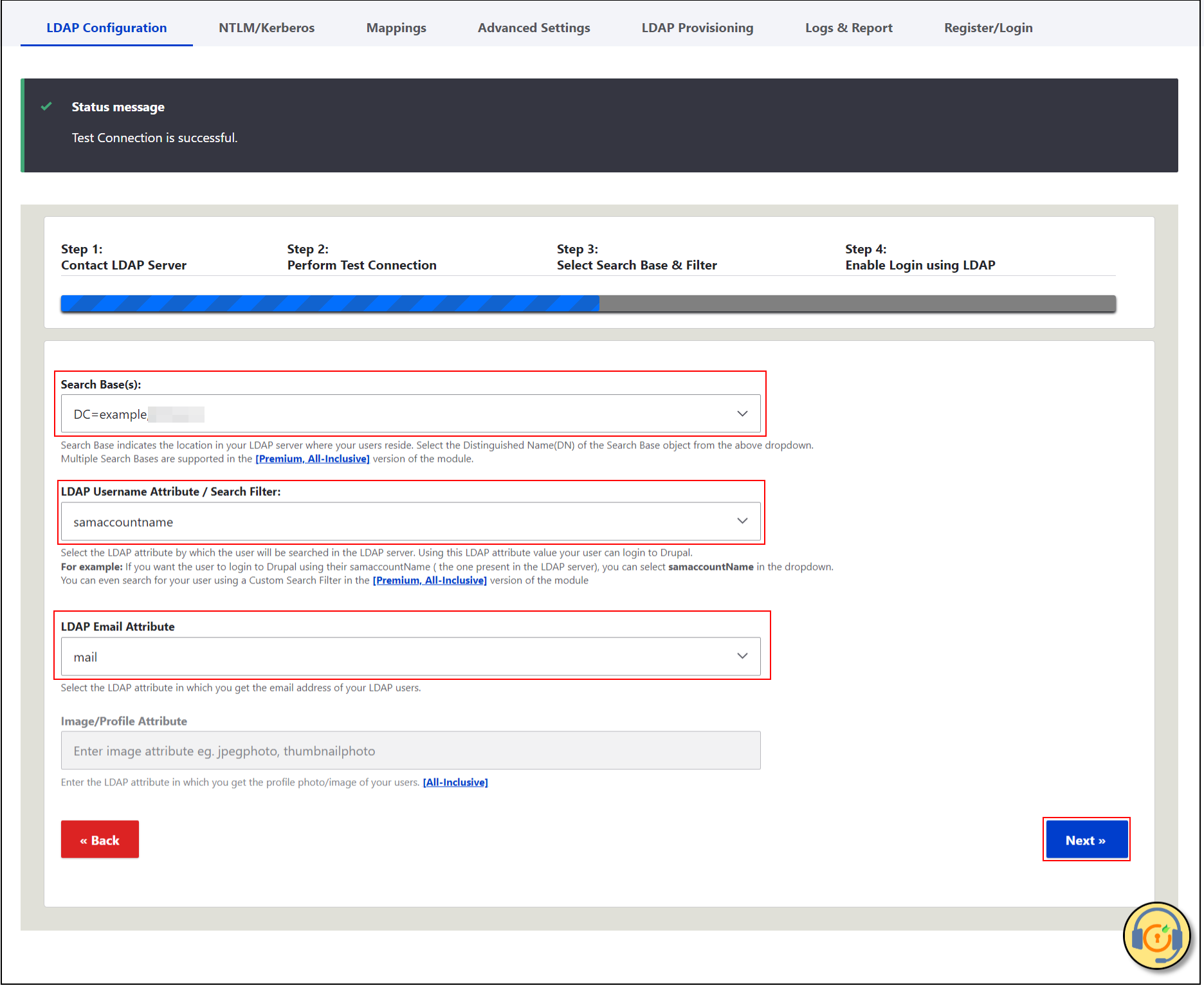Open the Mappings tab
The height and width of the screenshot is (988, 1204).
pyautogui.click(x=396, y=28)
